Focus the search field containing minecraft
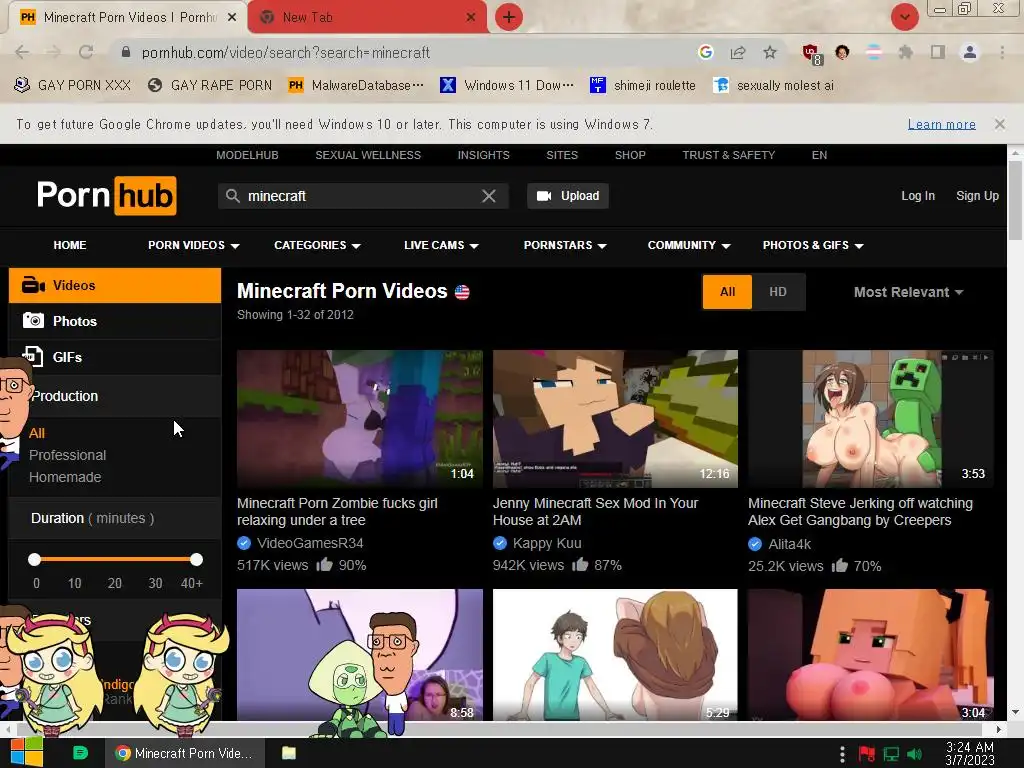The height and width of the screenshot is (768, 1024). 362,196
